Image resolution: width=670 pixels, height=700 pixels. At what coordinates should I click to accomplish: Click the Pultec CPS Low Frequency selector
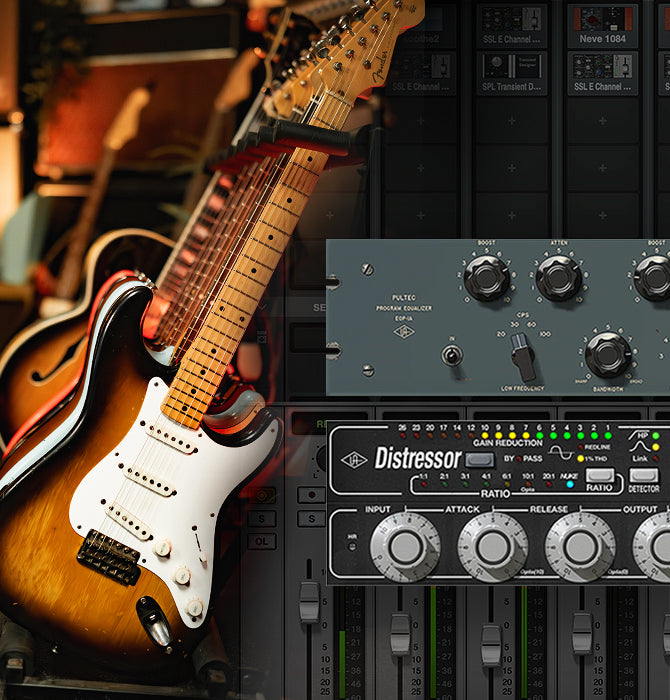(x=522, y=354)
